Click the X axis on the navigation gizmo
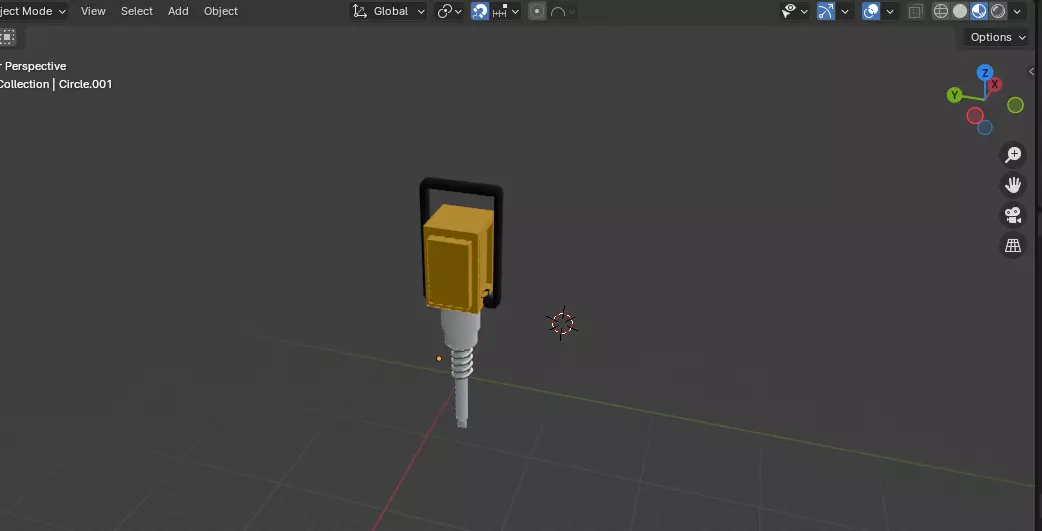 pos(995,84)
